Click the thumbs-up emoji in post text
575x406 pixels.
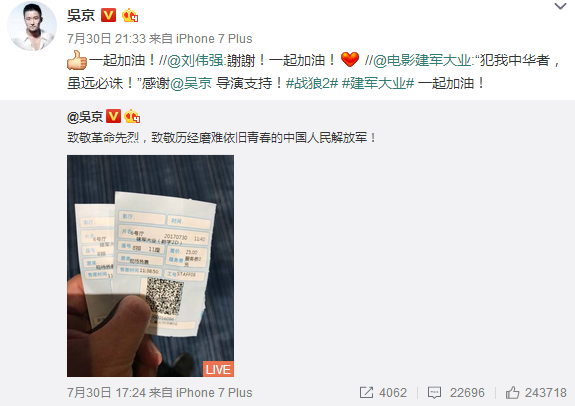click(77, 60)
